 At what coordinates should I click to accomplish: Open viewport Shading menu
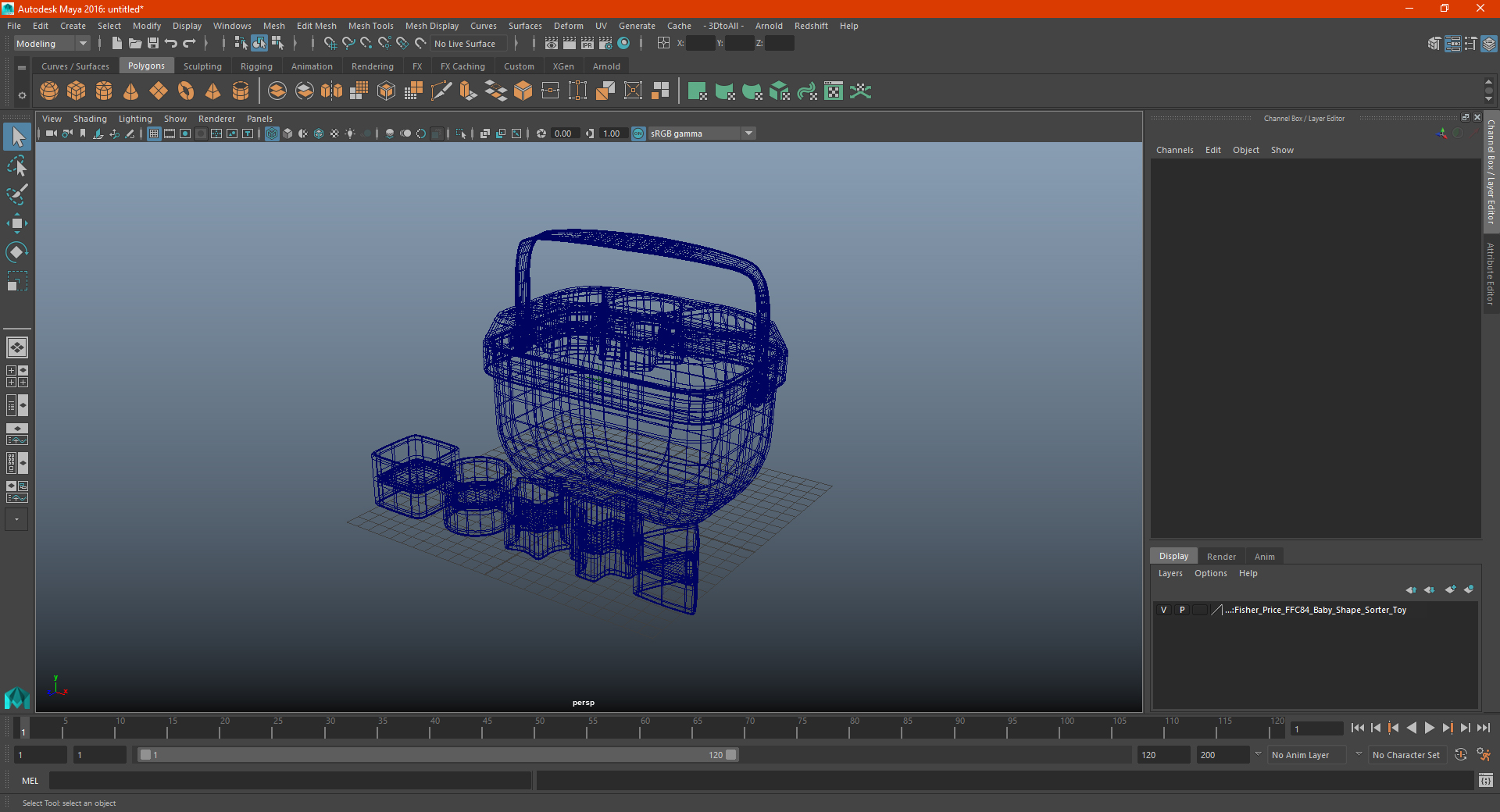(90, 119)
